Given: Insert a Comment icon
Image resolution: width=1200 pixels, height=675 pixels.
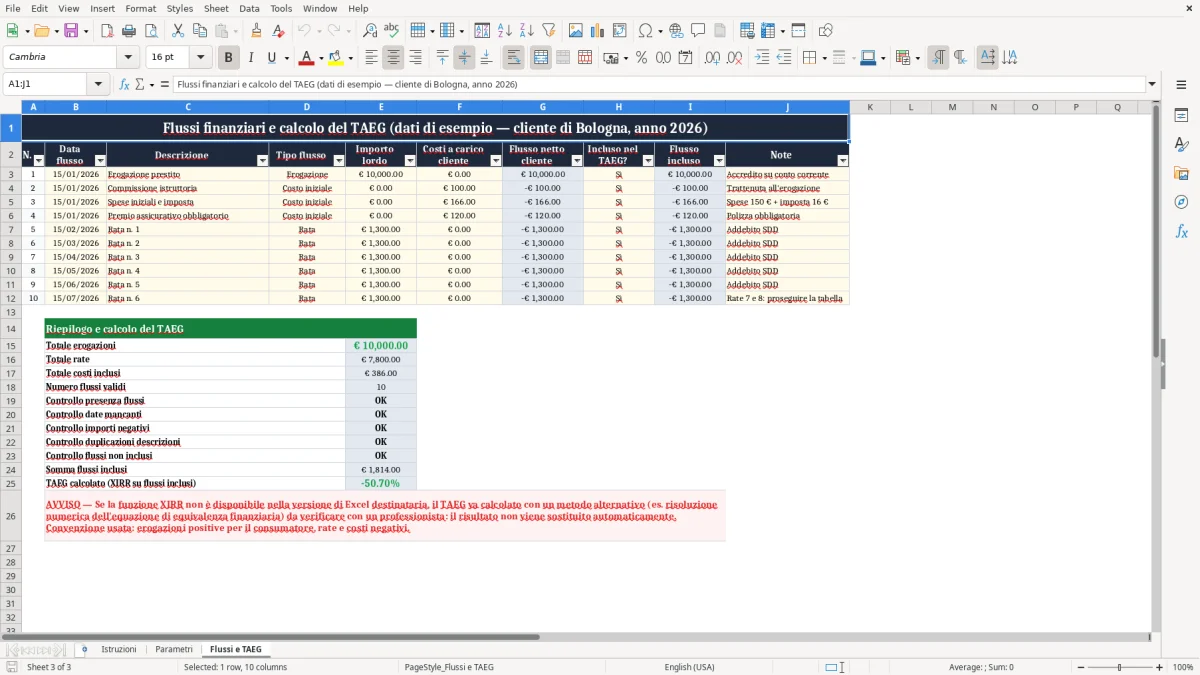Looking at the screenshot, I should pos(698,31).
